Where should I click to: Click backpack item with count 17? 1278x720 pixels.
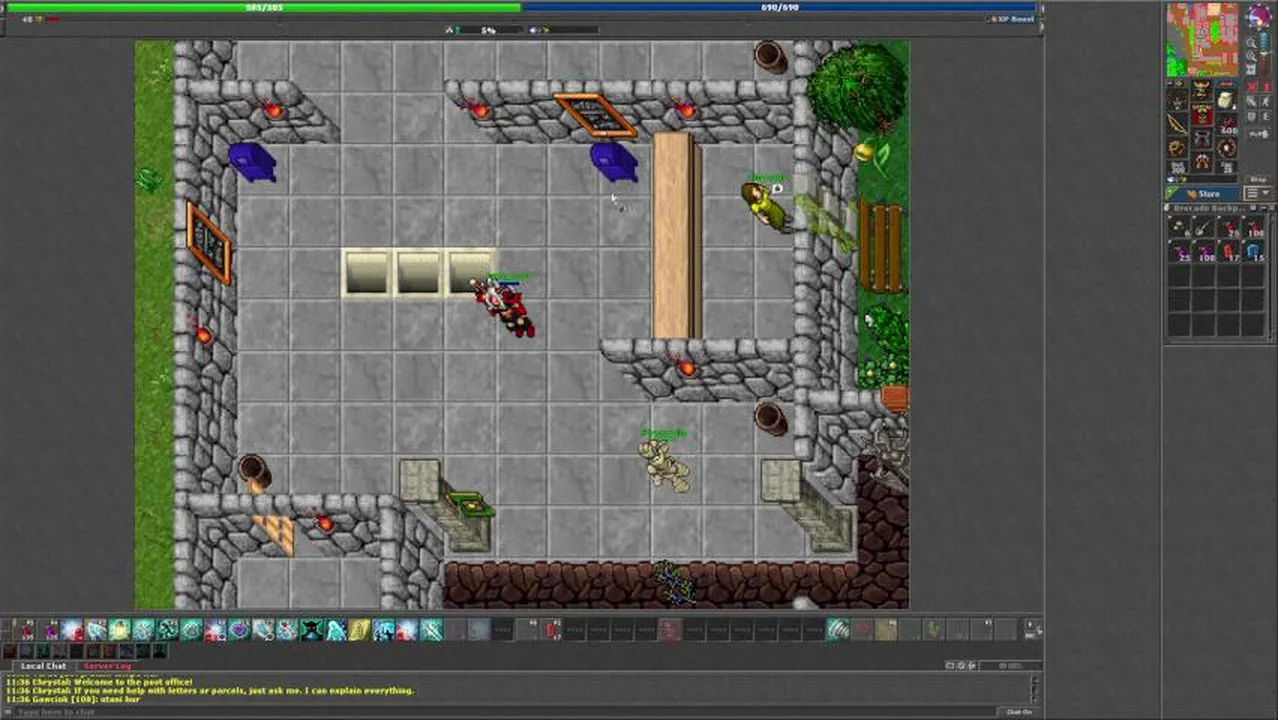(x=1228, y=252)
